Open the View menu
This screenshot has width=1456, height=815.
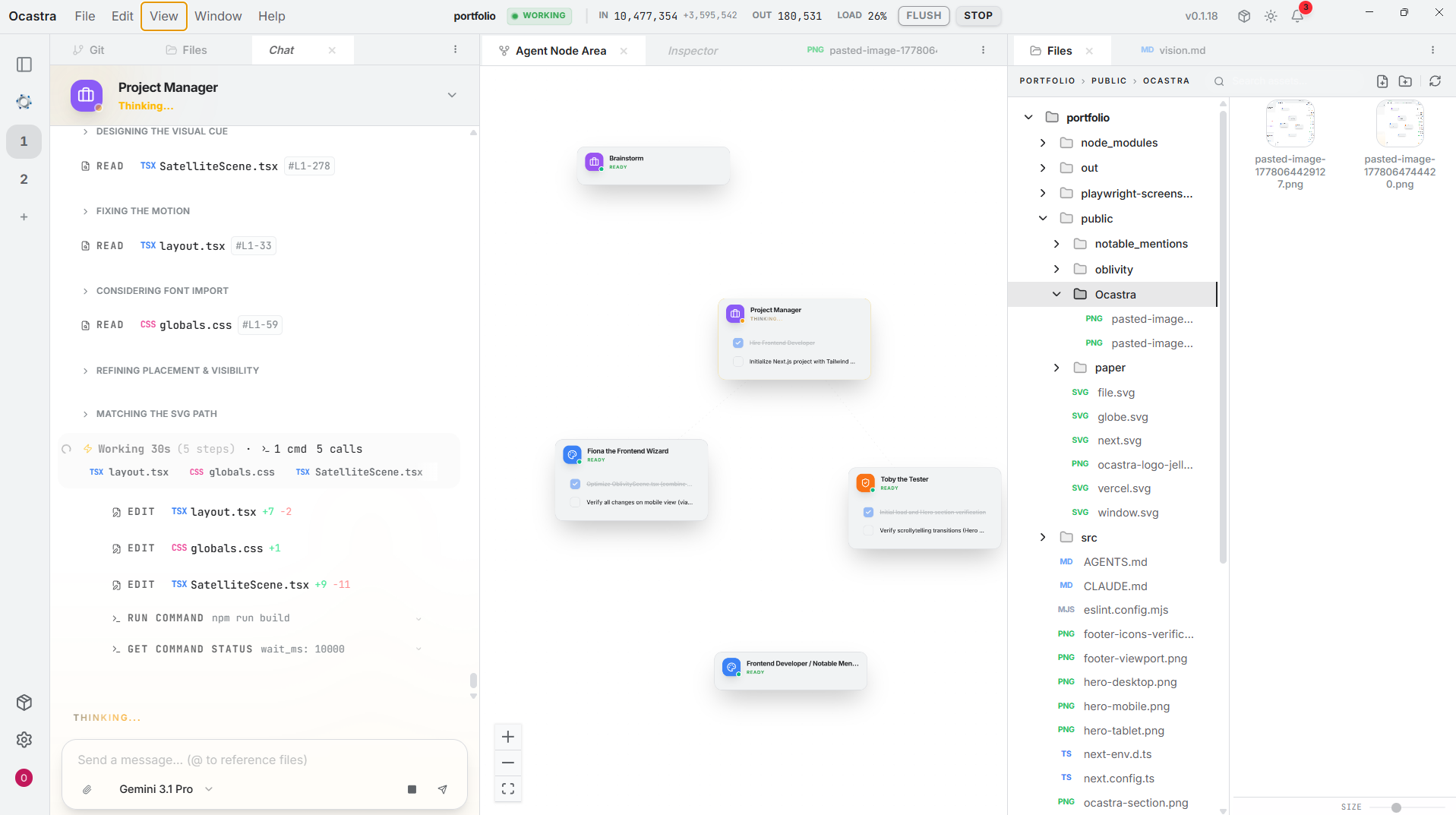pos(163,16)
